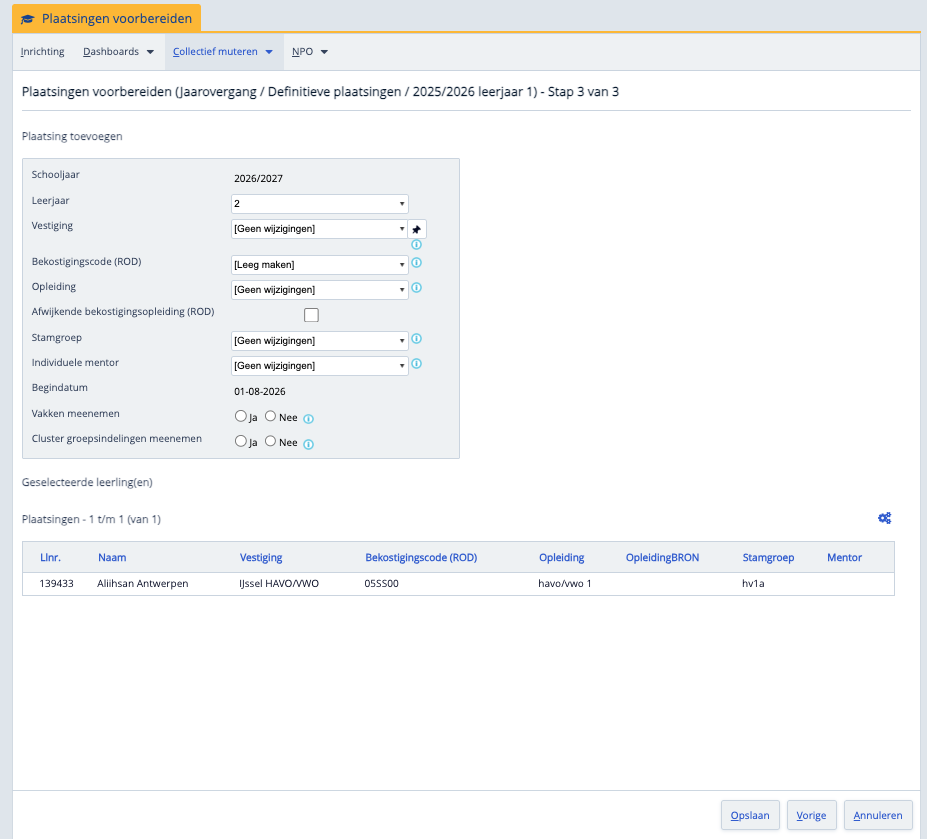
Task: Select Nee for Cluster groepsindelingen meenemen
Action: point(270,441)
